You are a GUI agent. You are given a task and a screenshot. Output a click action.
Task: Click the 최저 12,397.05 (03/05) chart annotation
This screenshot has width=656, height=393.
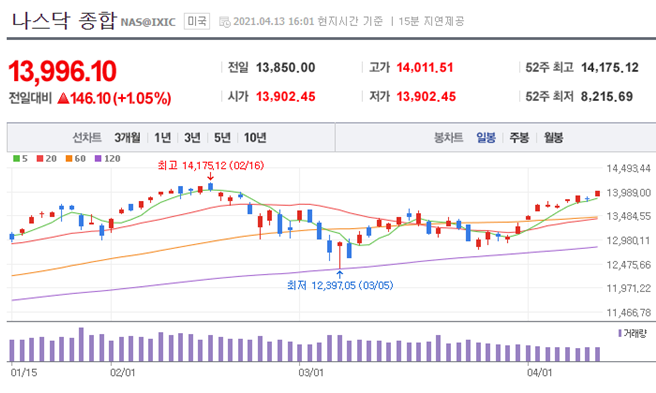tap(340, 285)
